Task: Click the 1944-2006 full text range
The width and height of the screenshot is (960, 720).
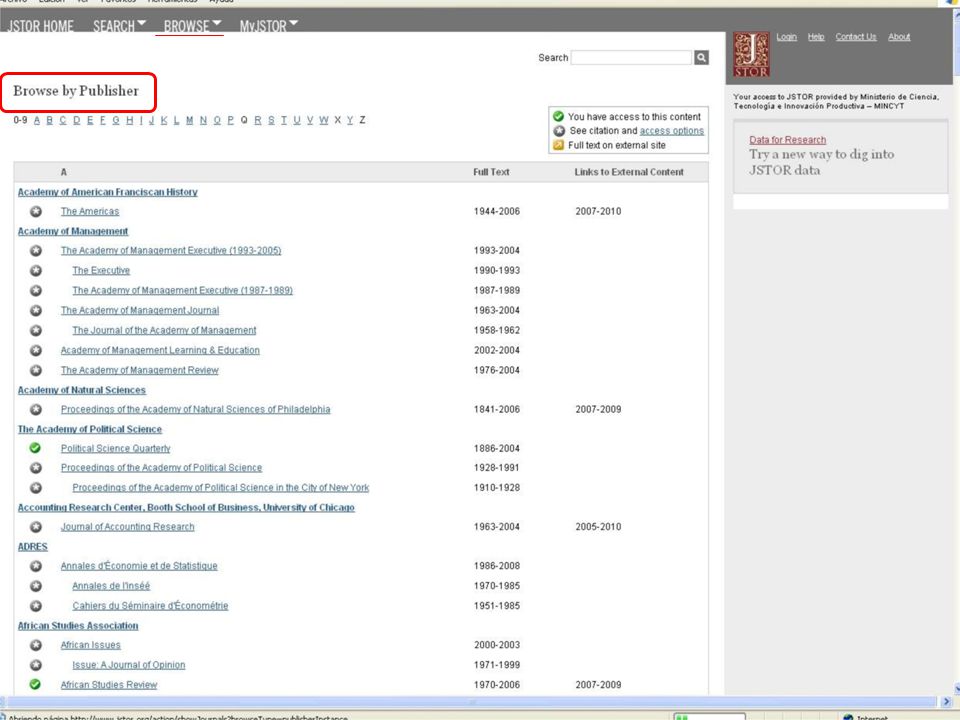Action: (497, 211)
